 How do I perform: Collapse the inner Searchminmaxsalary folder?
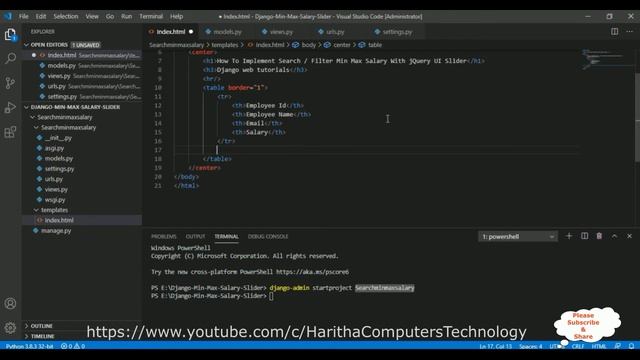82,127
